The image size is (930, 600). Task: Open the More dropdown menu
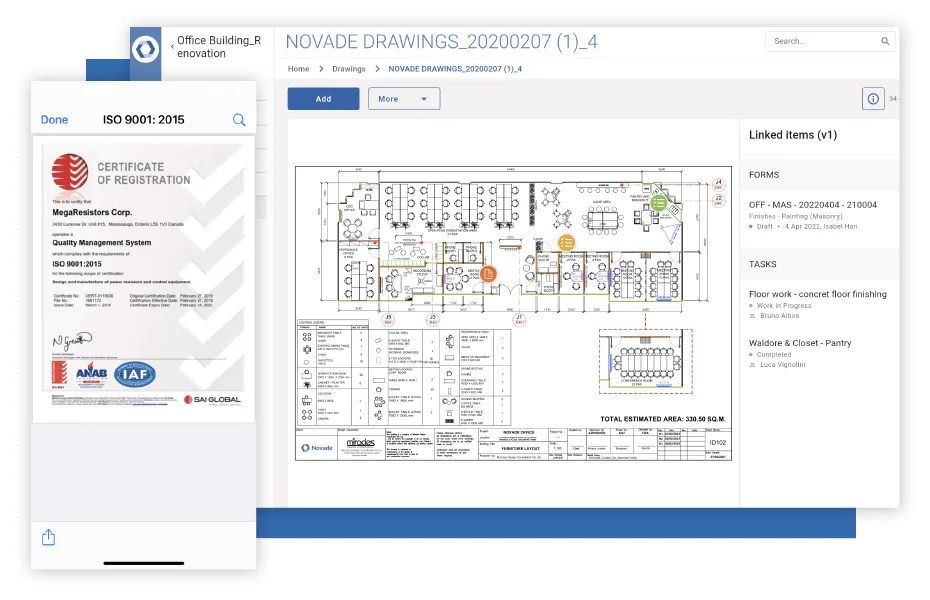point(404,98)
